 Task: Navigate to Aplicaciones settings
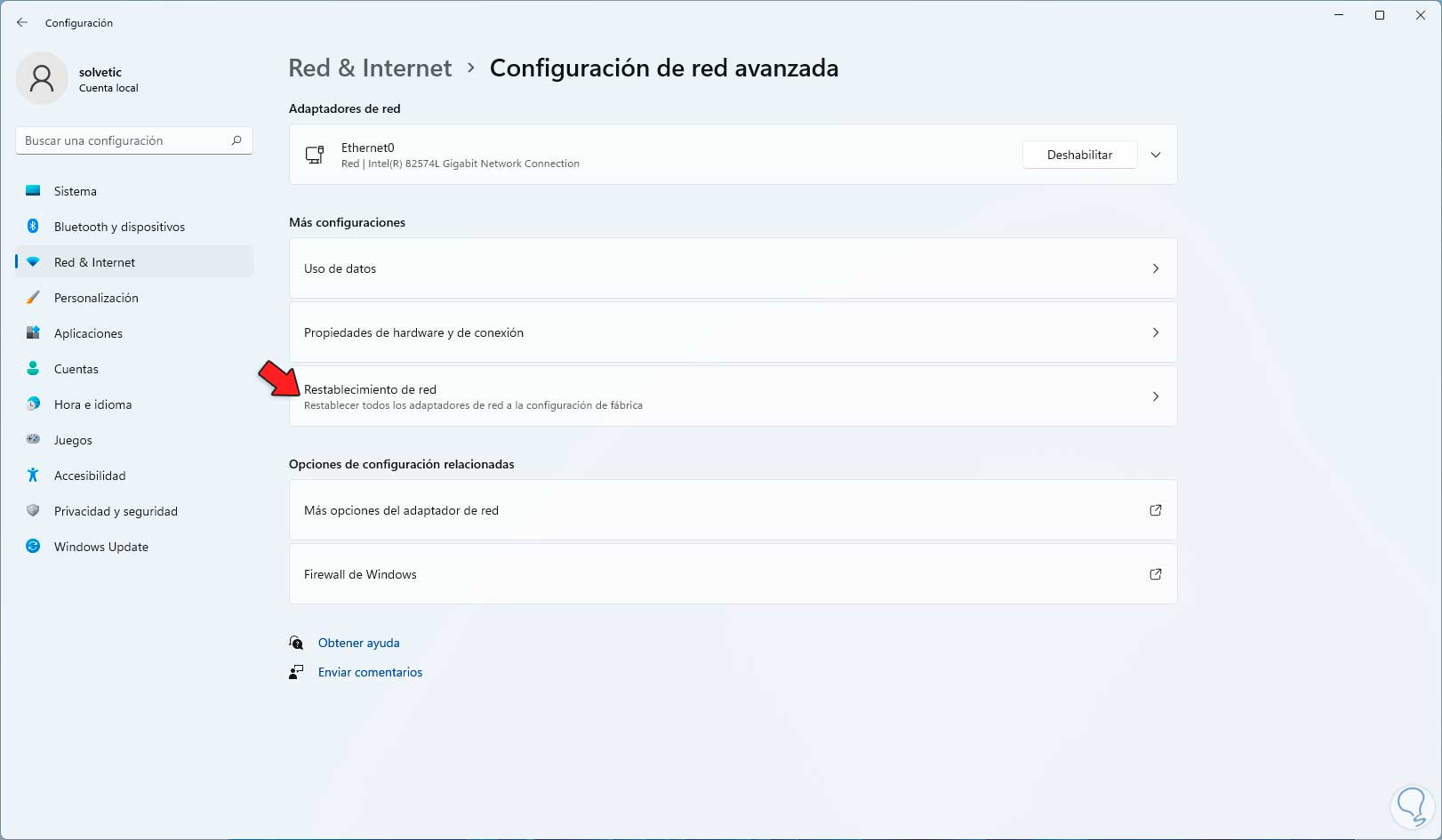tap(134, 333)
